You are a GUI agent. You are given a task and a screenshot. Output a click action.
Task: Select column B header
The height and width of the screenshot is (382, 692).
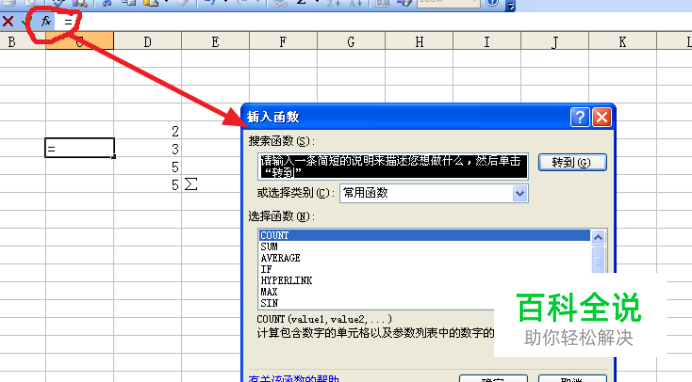click(x=22, y=42)
